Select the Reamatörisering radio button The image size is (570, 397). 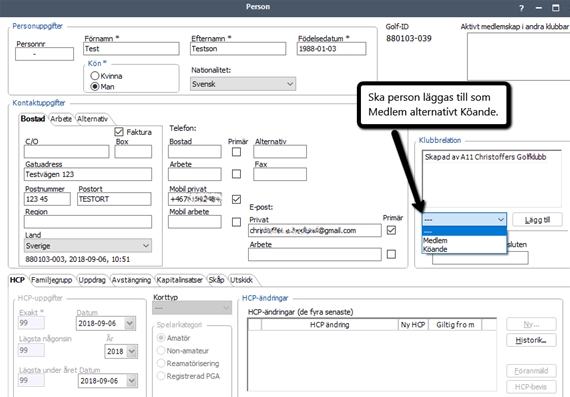[161, 363]
